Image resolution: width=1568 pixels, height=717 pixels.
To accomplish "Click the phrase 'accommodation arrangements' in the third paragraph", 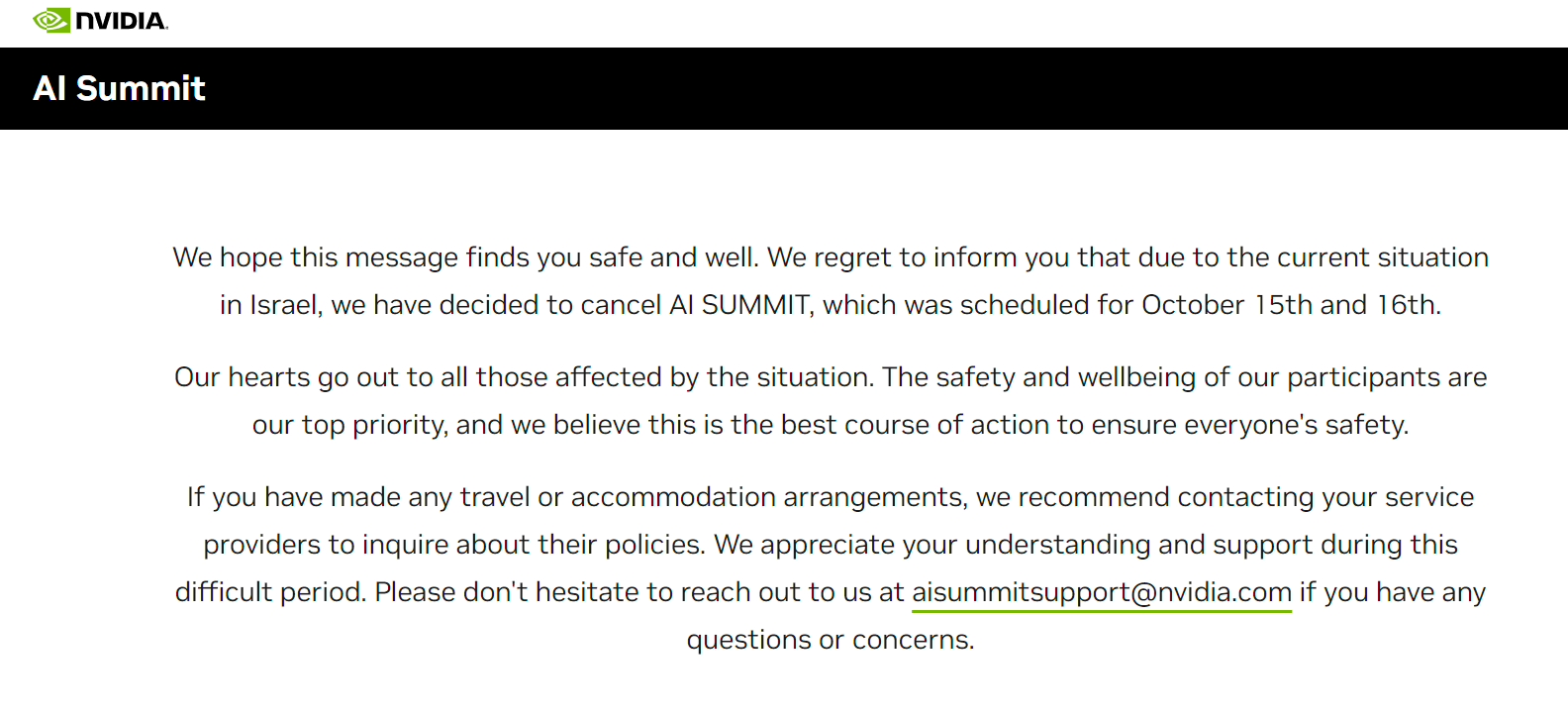I will (768, 497).
